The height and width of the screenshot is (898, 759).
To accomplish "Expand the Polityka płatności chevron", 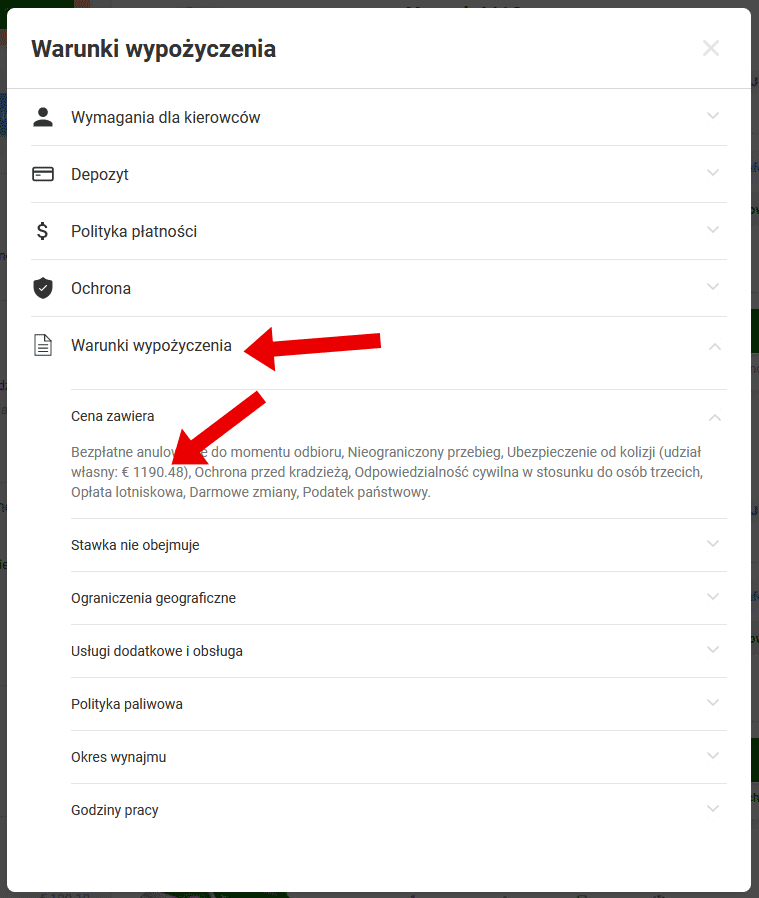I will (713, 230).
